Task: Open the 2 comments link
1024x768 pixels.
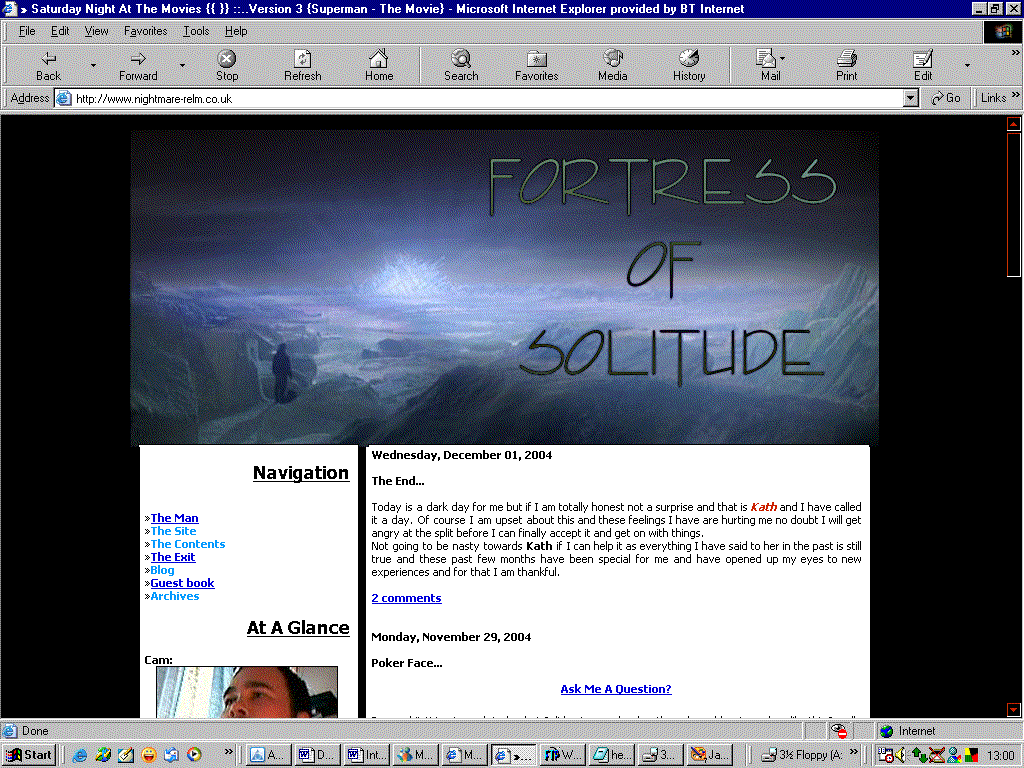Action: (x=406, y=598)
